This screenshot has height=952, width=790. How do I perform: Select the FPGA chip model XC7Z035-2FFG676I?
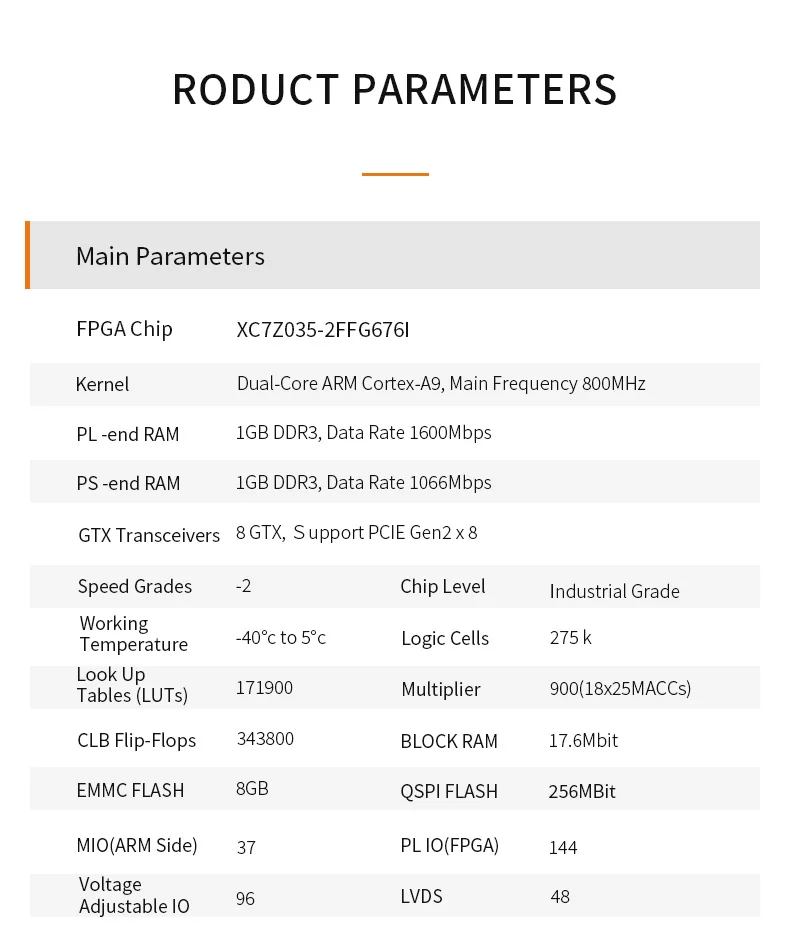pos(323,330)
